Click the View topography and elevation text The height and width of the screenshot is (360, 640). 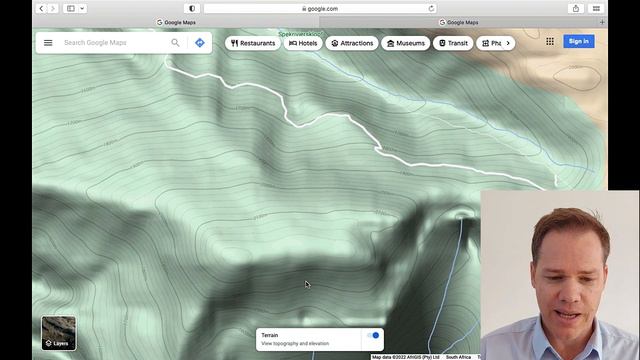click(x=295, y=344)
